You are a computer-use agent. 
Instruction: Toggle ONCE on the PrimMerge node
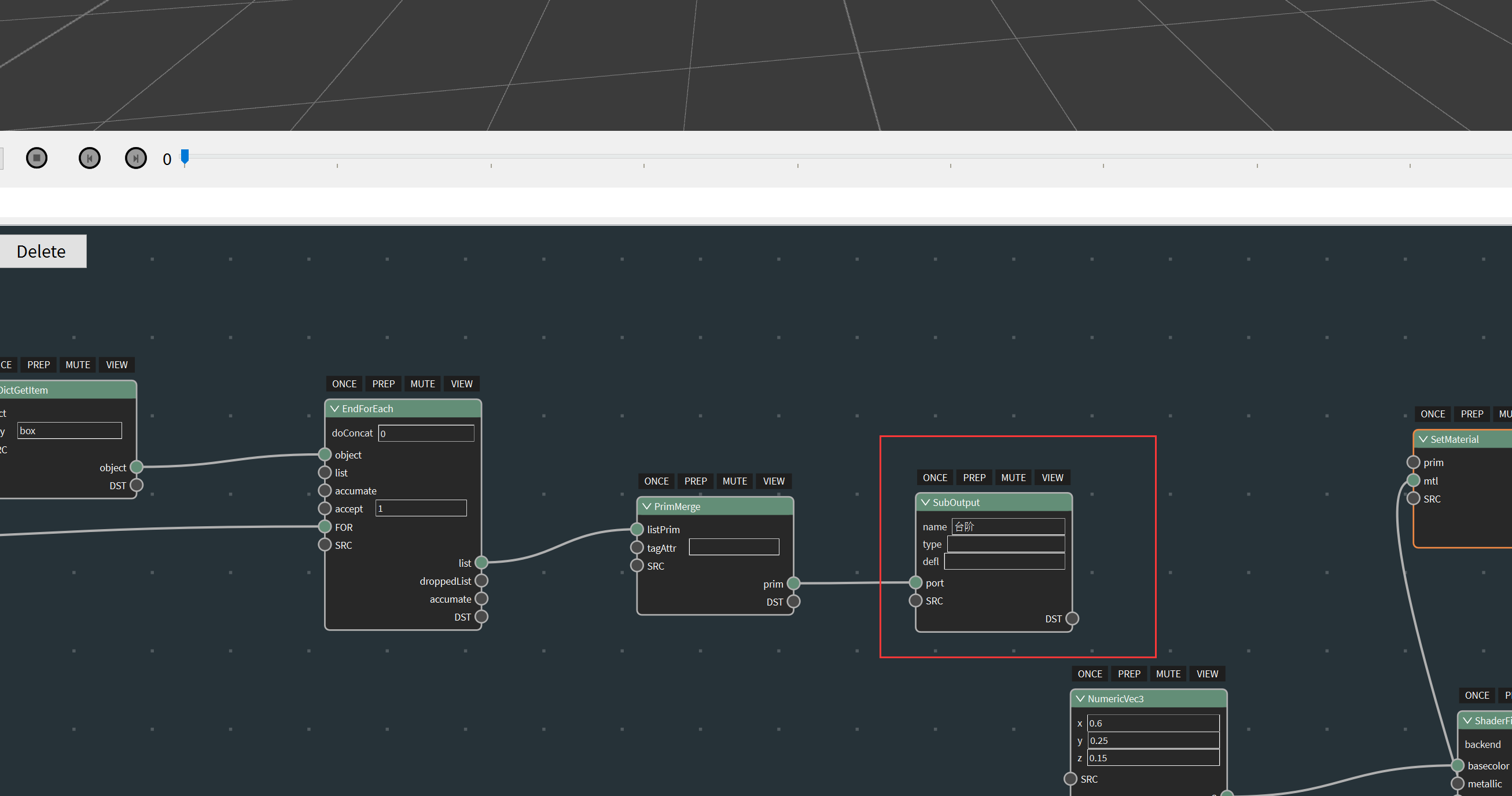pos(656,481)
